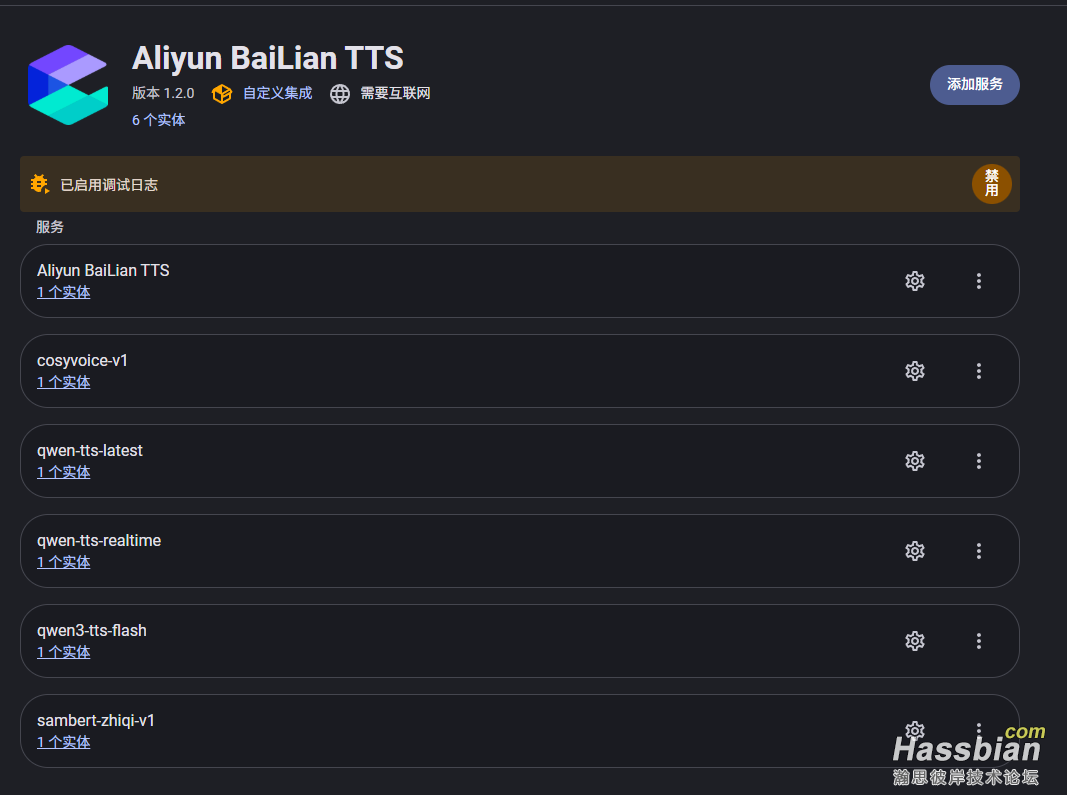This screenshot has width=1067, height=795.
Task: Click the gear icon for cosyvoice-v1
Action: 914,371
